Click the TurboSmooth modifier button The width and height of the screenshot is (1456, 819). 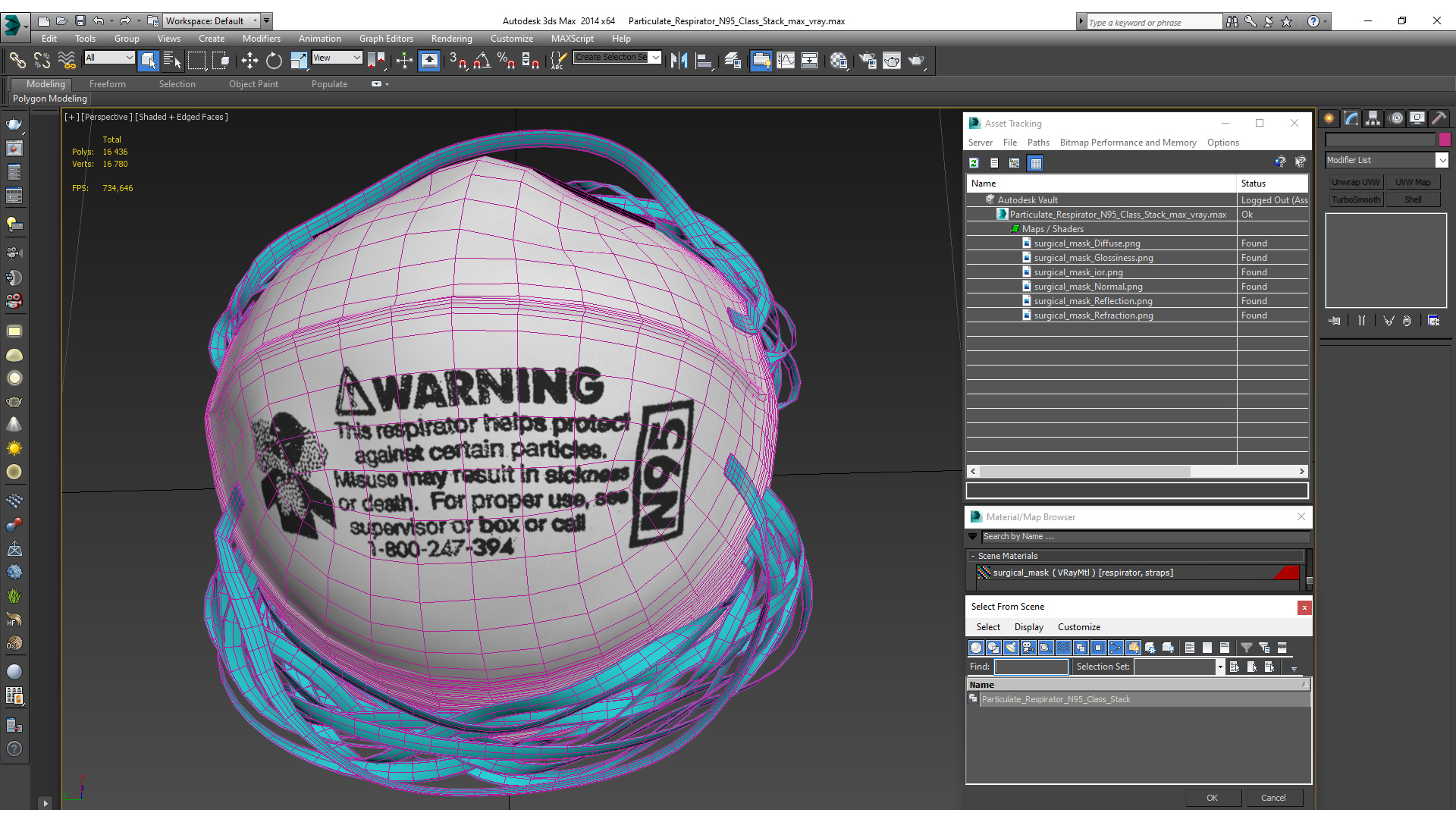(x=1355, y=199)
